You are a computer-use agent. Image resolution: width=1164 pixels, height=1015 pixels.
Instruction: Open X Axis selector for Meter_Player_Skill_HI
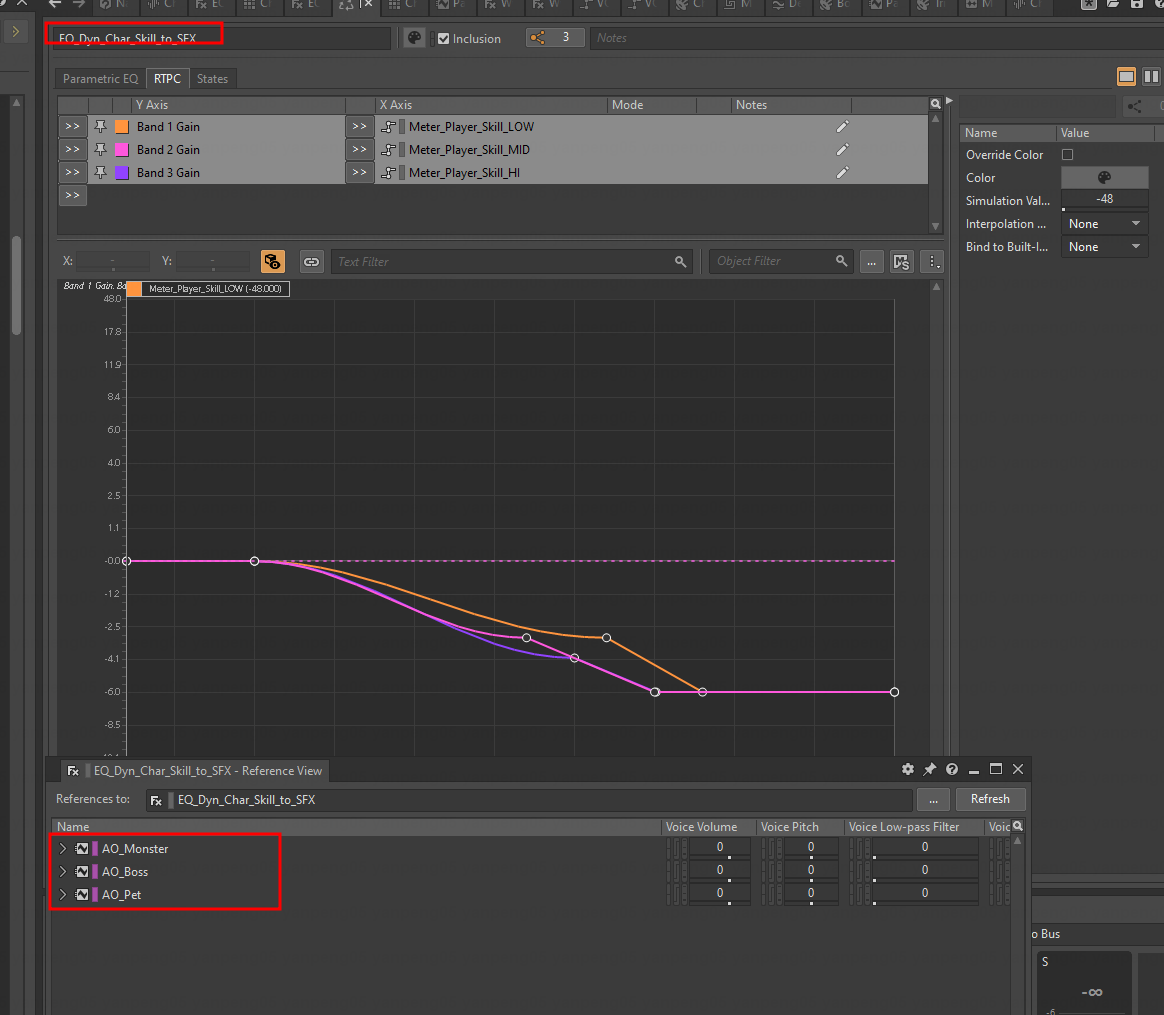(359, 173)
